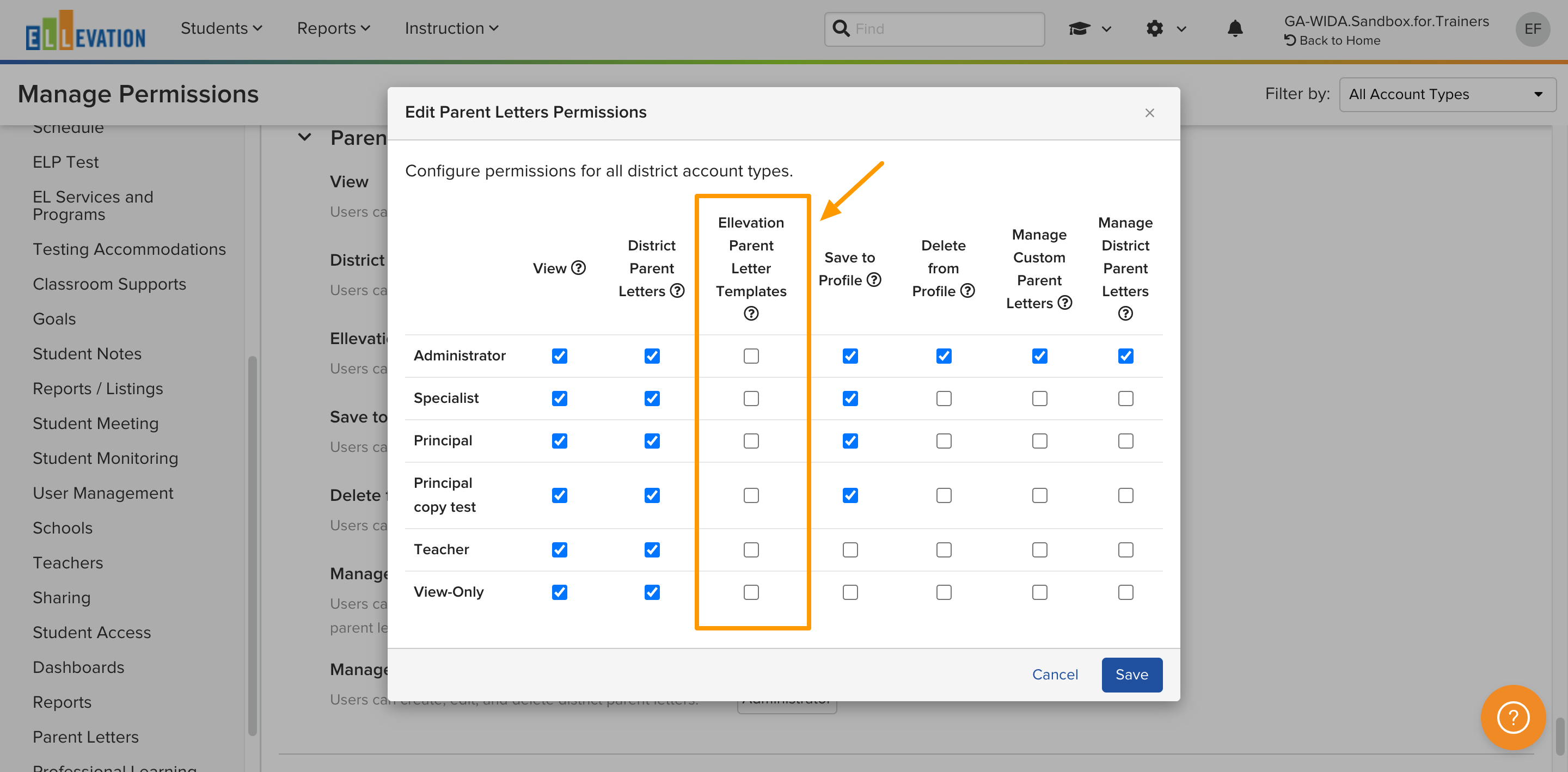Screen dimensions: 1568x772
Task: Open the graduation cap menu
Action: (x=1090, y=29)
